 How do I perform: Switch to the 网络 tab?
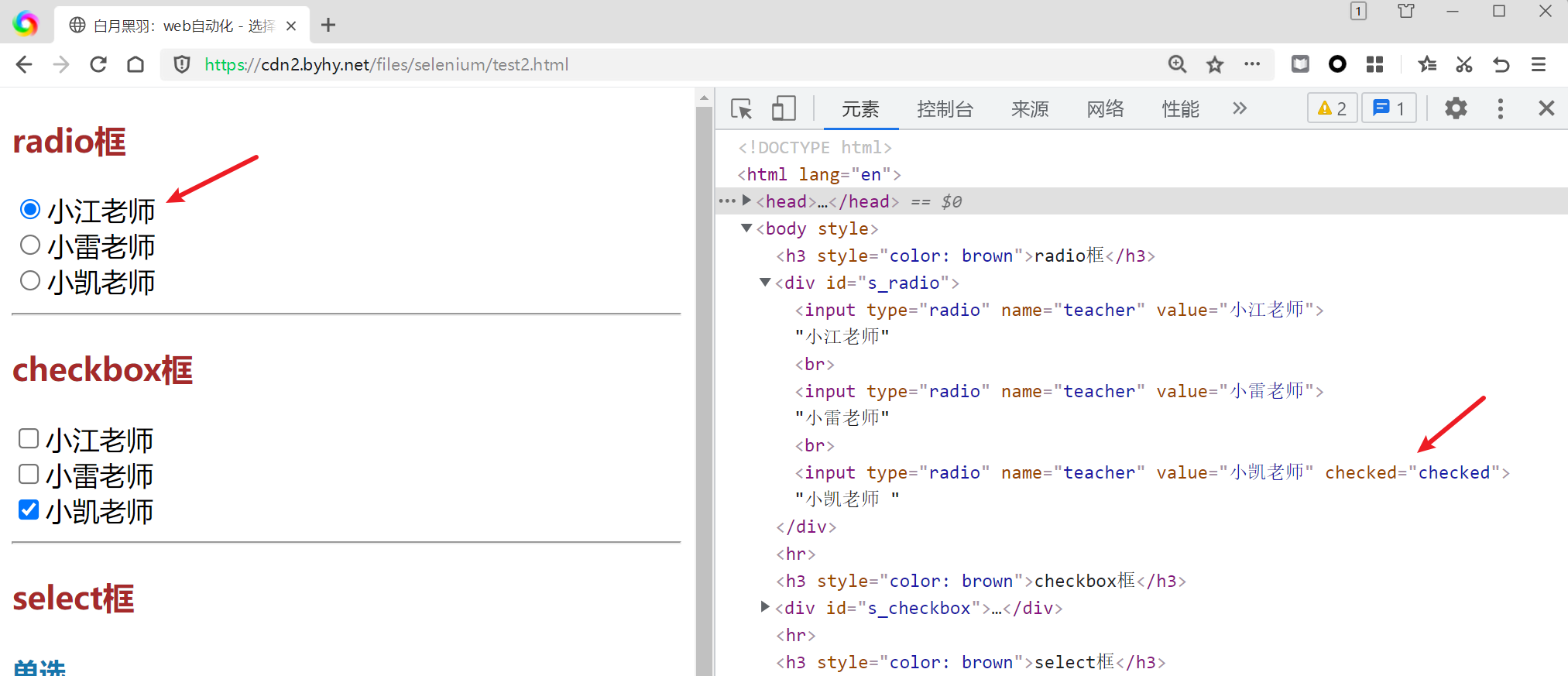(x=1105, y=109)
